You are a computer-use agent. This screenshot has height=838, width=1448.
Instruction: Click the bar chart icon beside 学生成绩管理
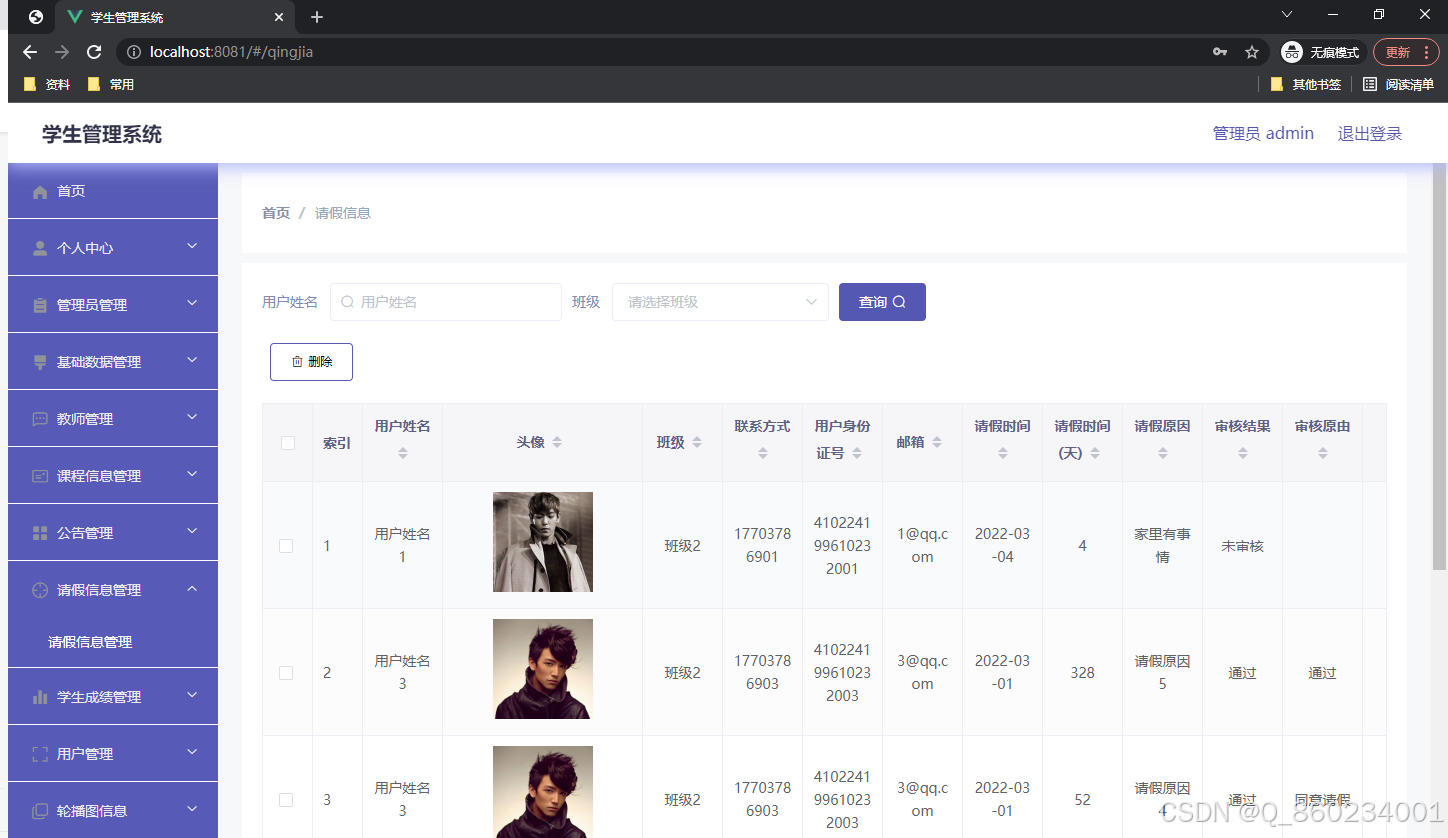(x=40, y=697)
